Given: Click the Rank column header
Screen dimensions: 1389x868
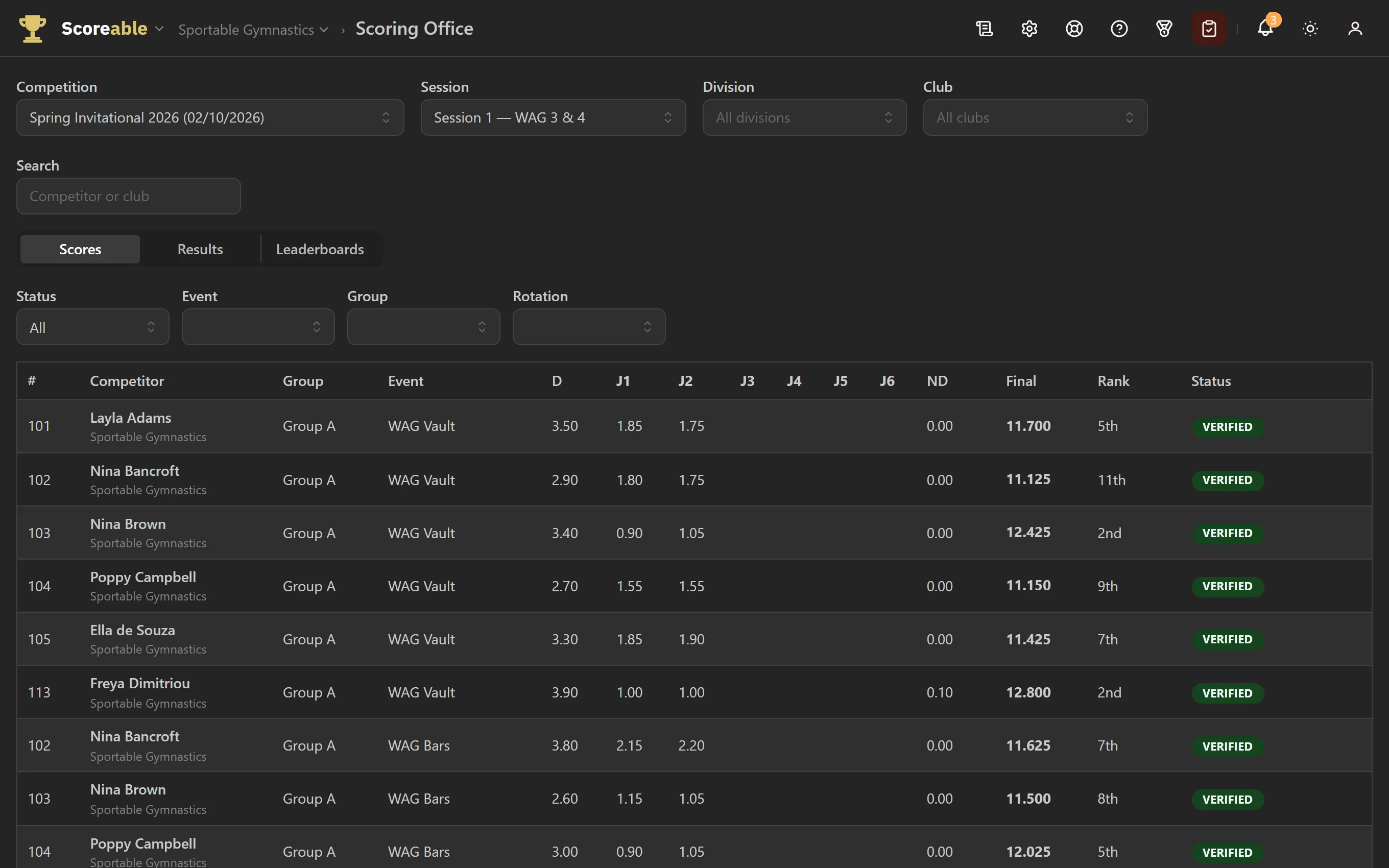Looking at the screenshot, I should [x=1113, y=380].
